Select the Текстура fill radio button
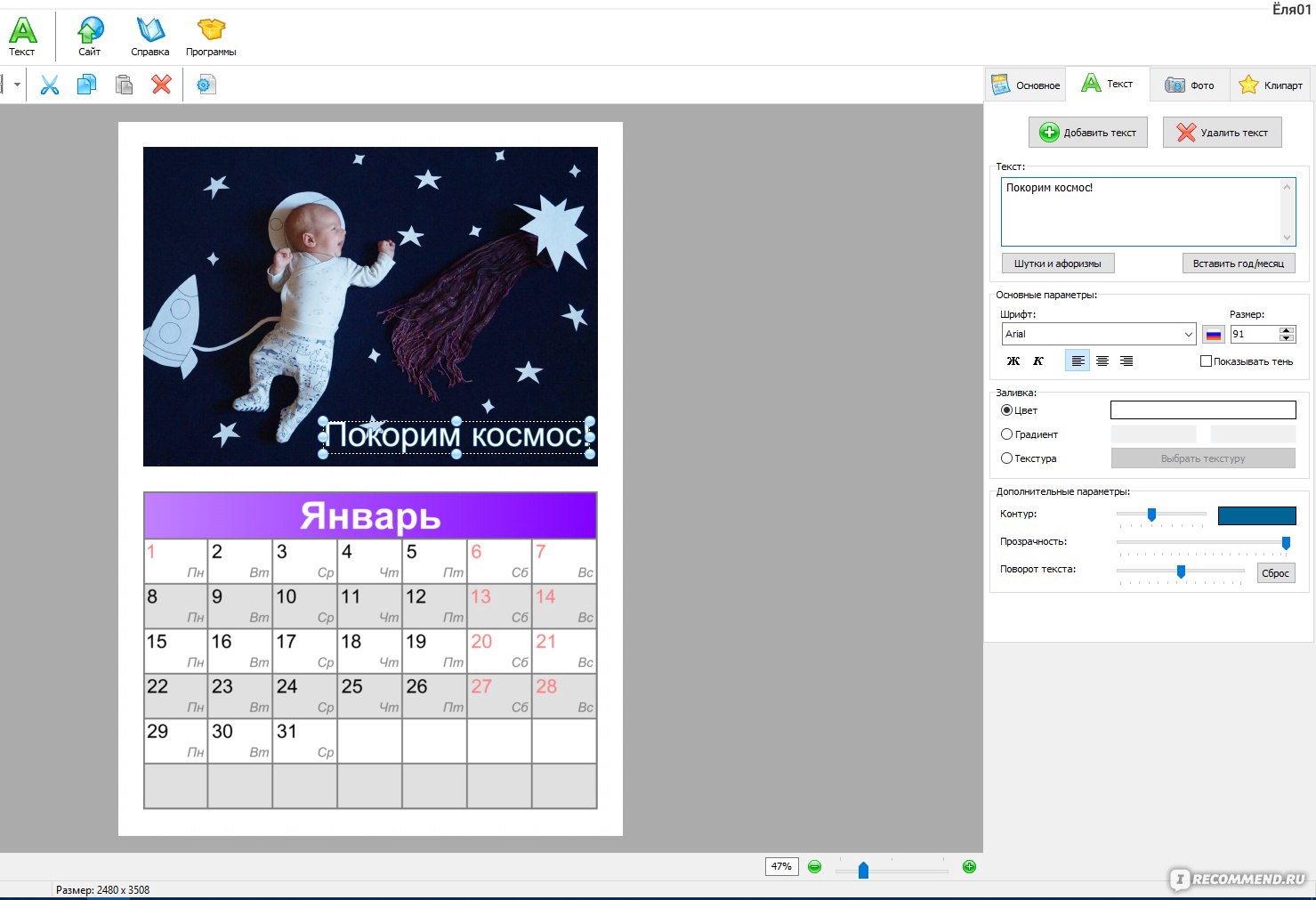1316x900 pixels. pos(1006,458)
